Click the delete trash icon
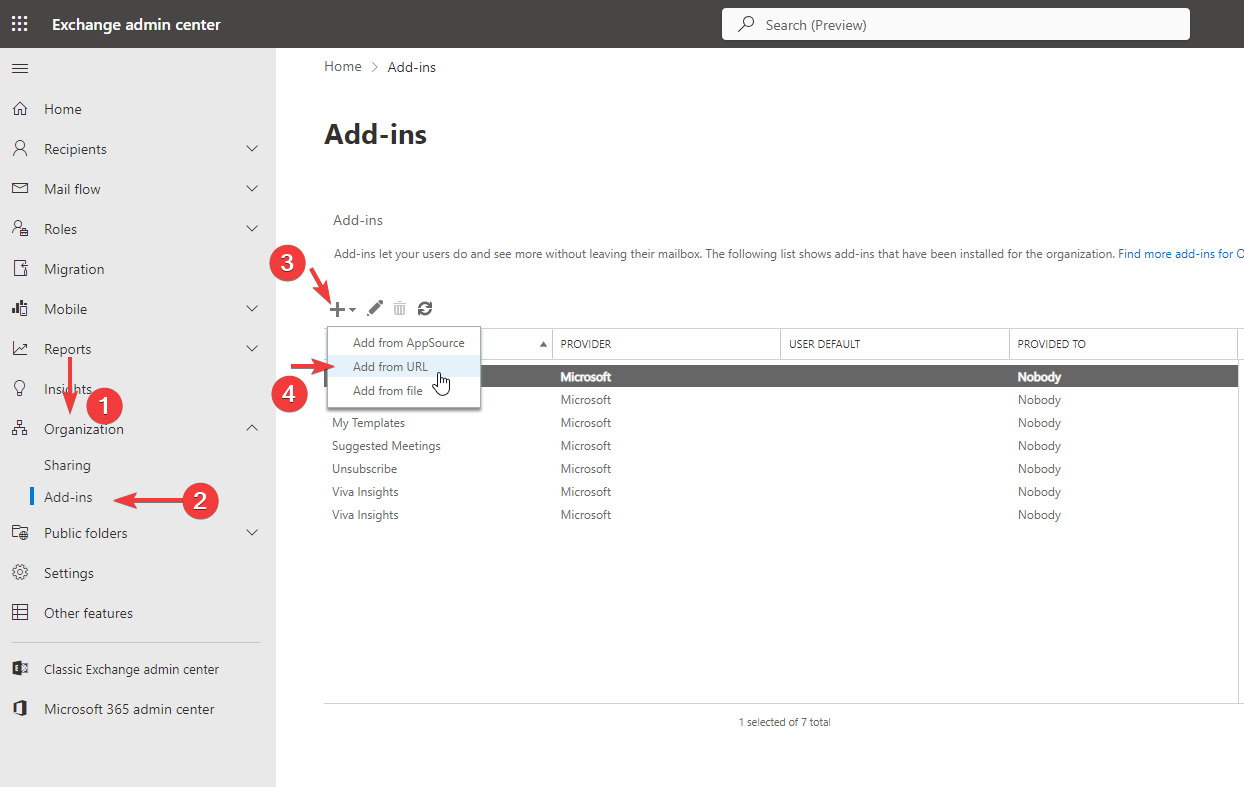Image resolution: width=1244 pixels, height=787 pixels. click(x=400, y=309)
